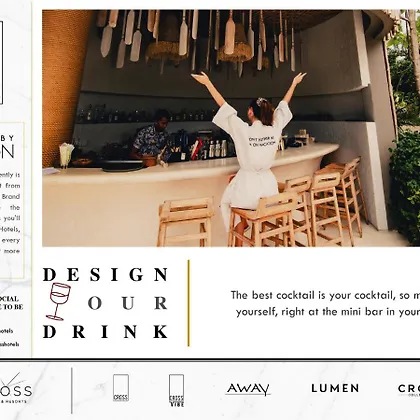This screenshot has height=420, width=420.
Task: Click the left panel paragraph mentioning Brand
Action: 10,213
